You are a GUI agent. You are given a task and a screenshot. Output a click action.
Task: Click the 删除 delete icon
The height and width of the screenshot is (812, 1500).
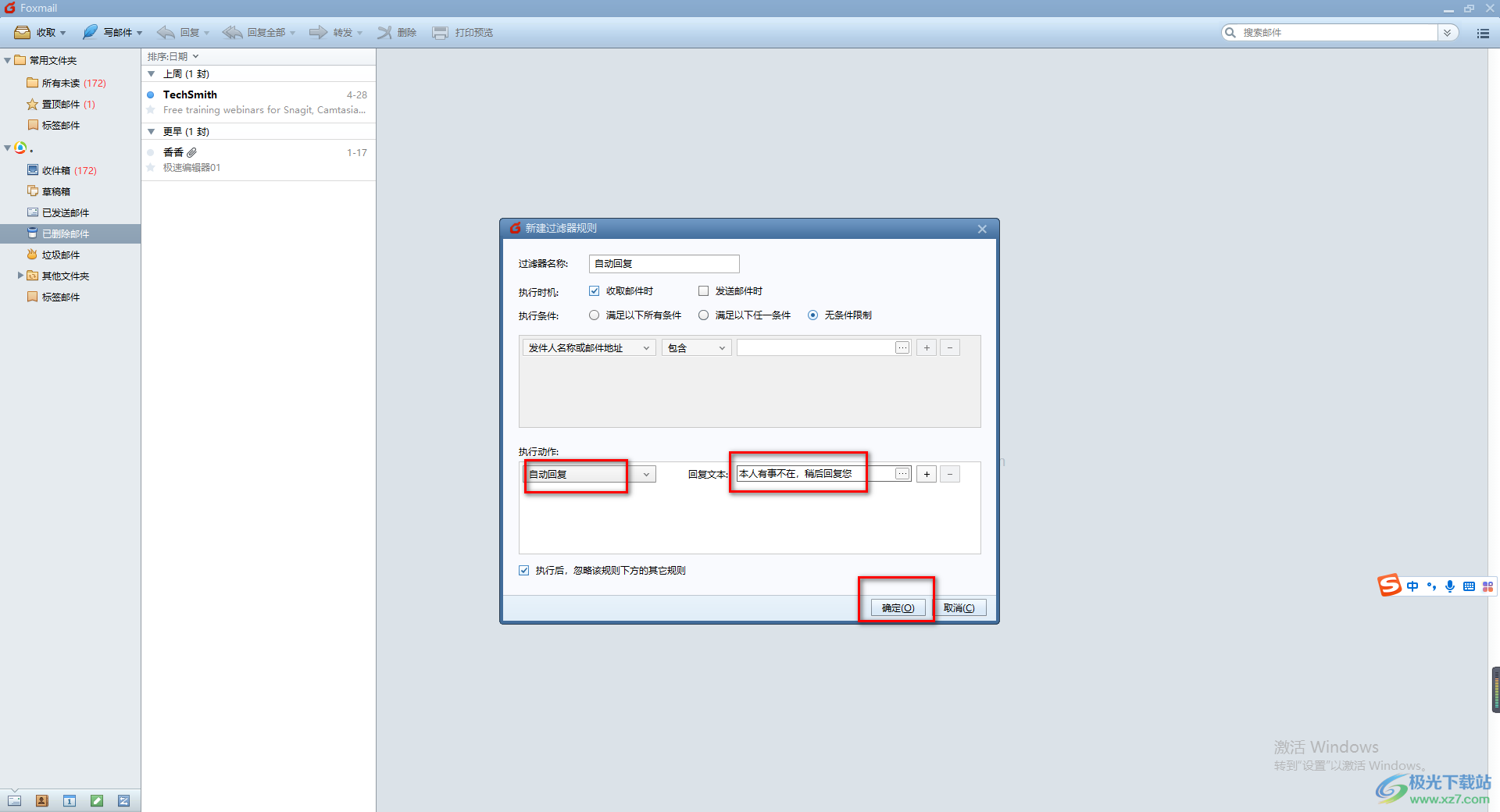384,32
